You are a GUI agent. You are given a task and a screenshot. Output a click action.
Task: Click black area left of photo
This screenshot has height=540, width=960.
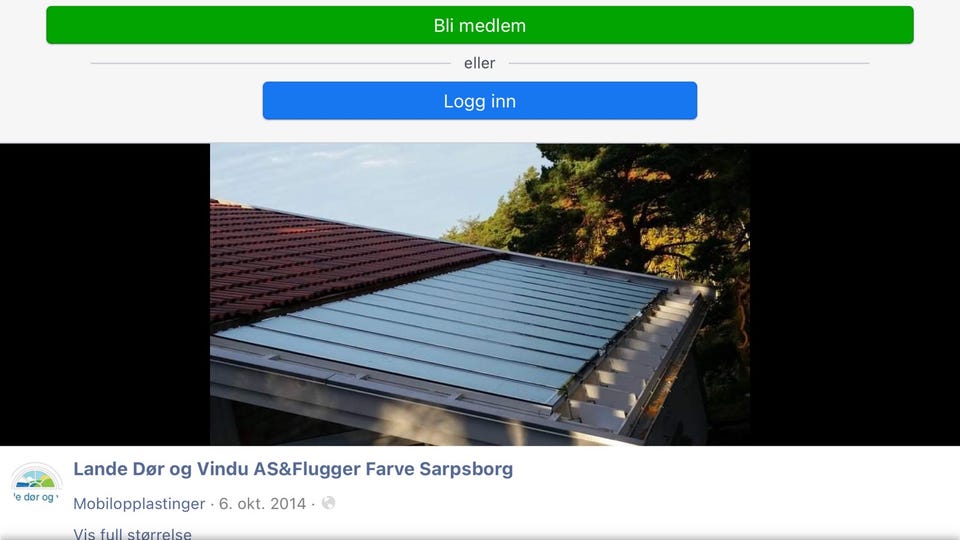tap(105, 294)
